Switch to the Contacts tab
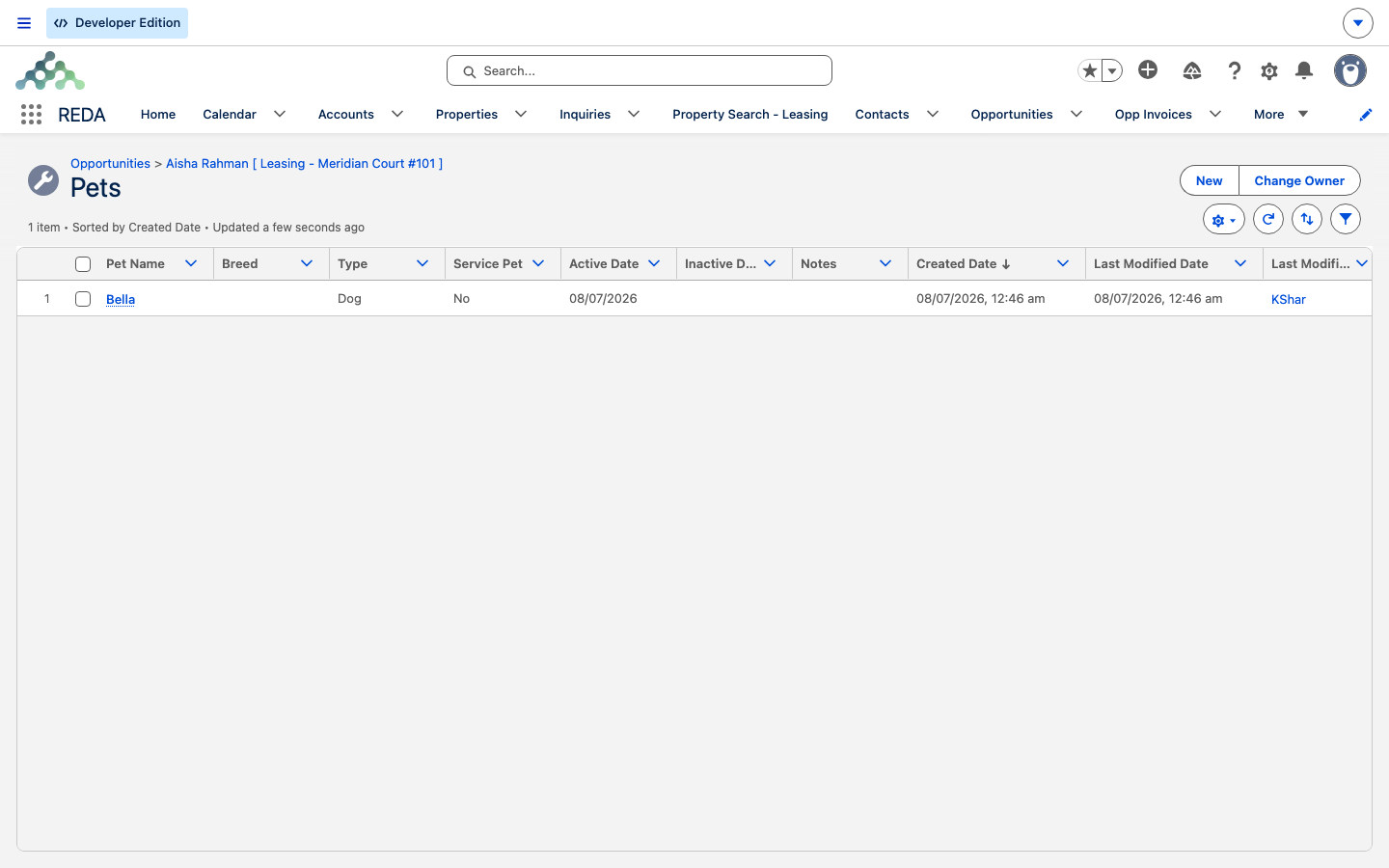This screenshot has width=1389, height=868. [882, 114]
